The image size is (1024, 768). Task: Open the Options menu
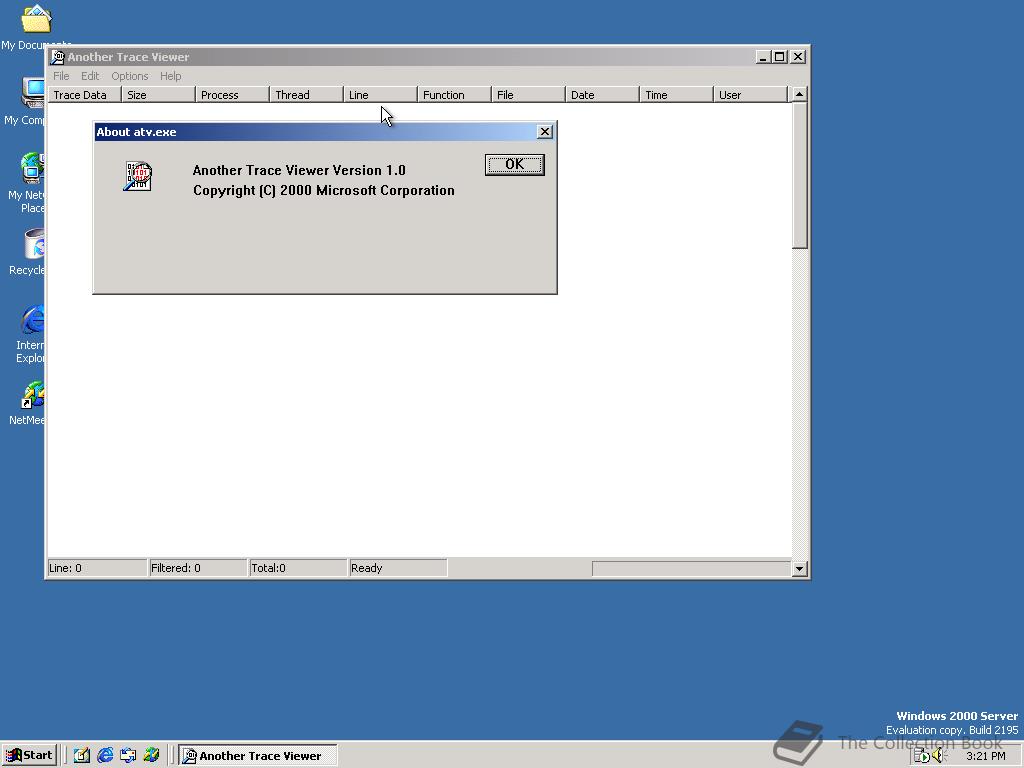tap(129, 76)
